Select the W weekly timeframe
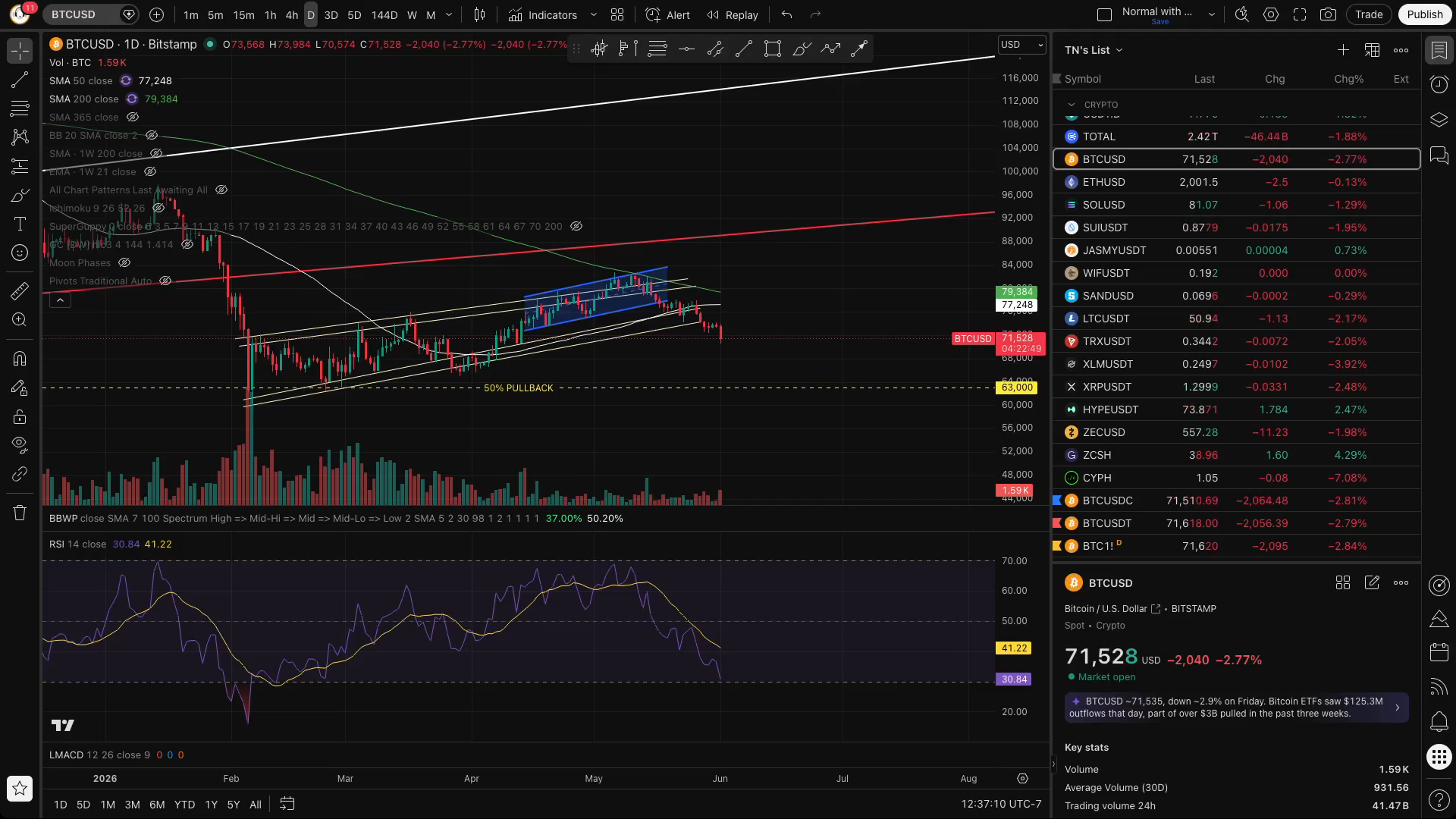This screenshot has height=819, width=1456. click(x=412, y=14)
